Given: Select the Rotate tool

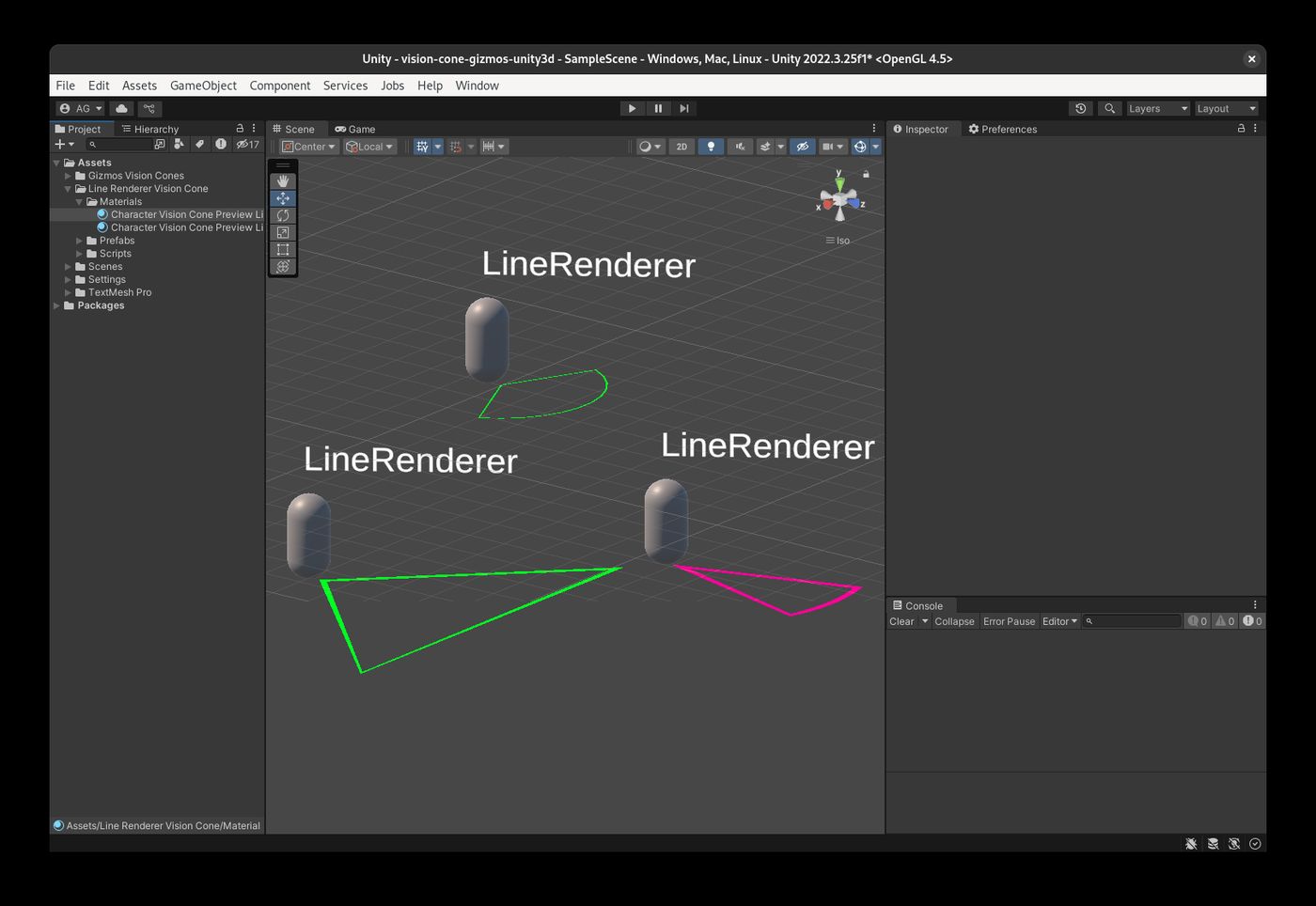Looking at the screenshot, I should pos(283,215).
